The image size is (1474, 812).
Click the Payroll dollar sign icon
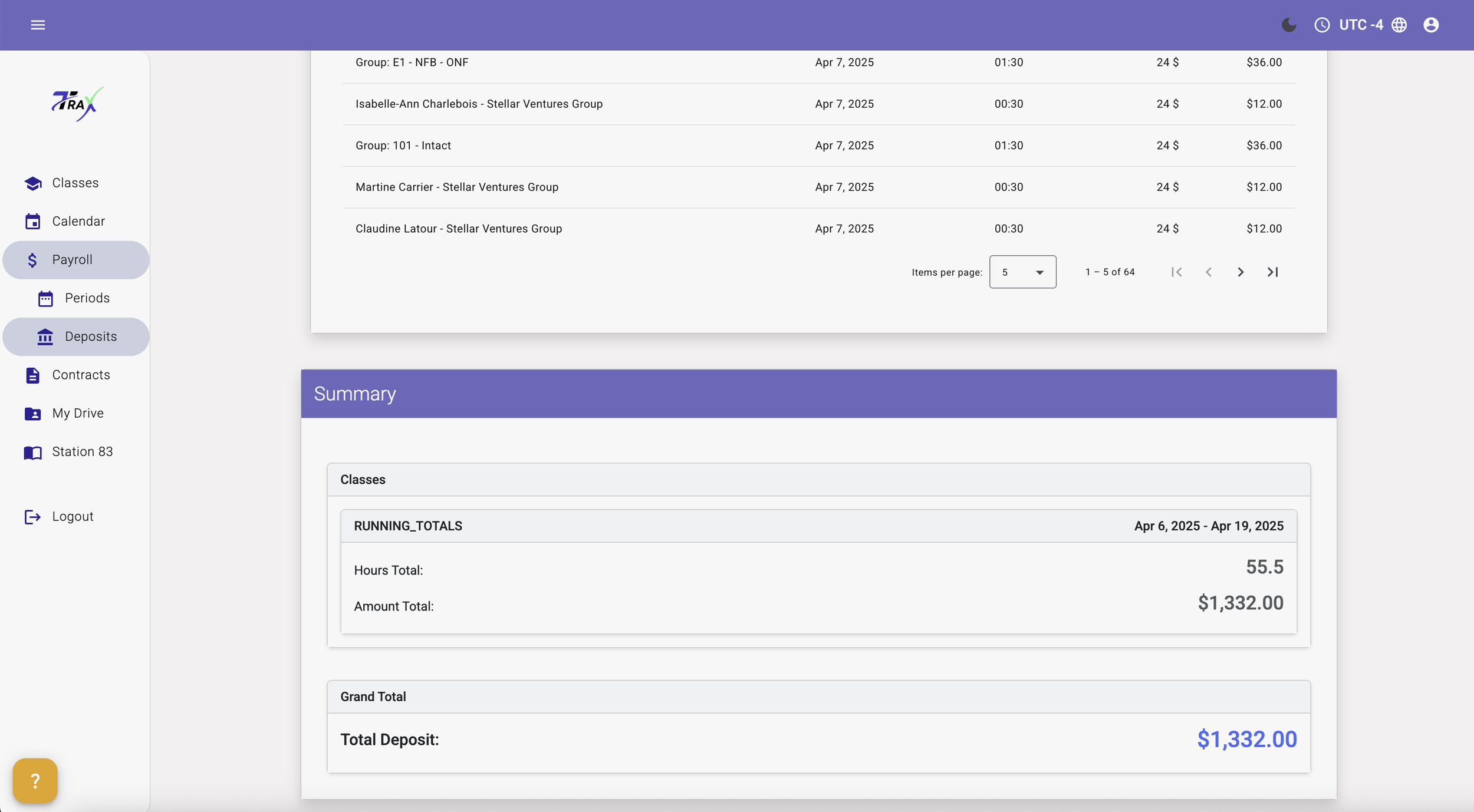[x=32, y=260]
